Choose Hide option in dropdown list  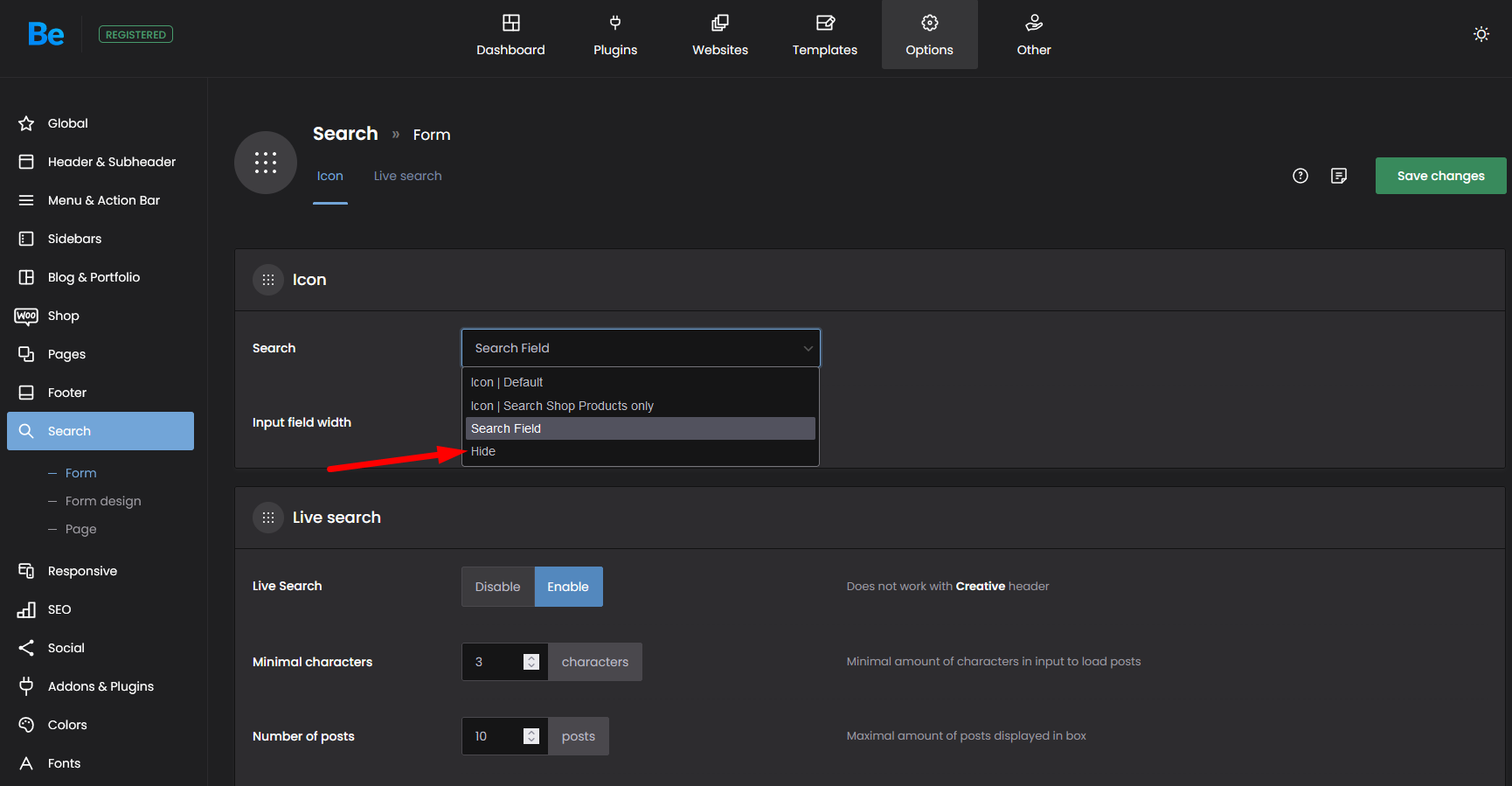click(641, 451)
